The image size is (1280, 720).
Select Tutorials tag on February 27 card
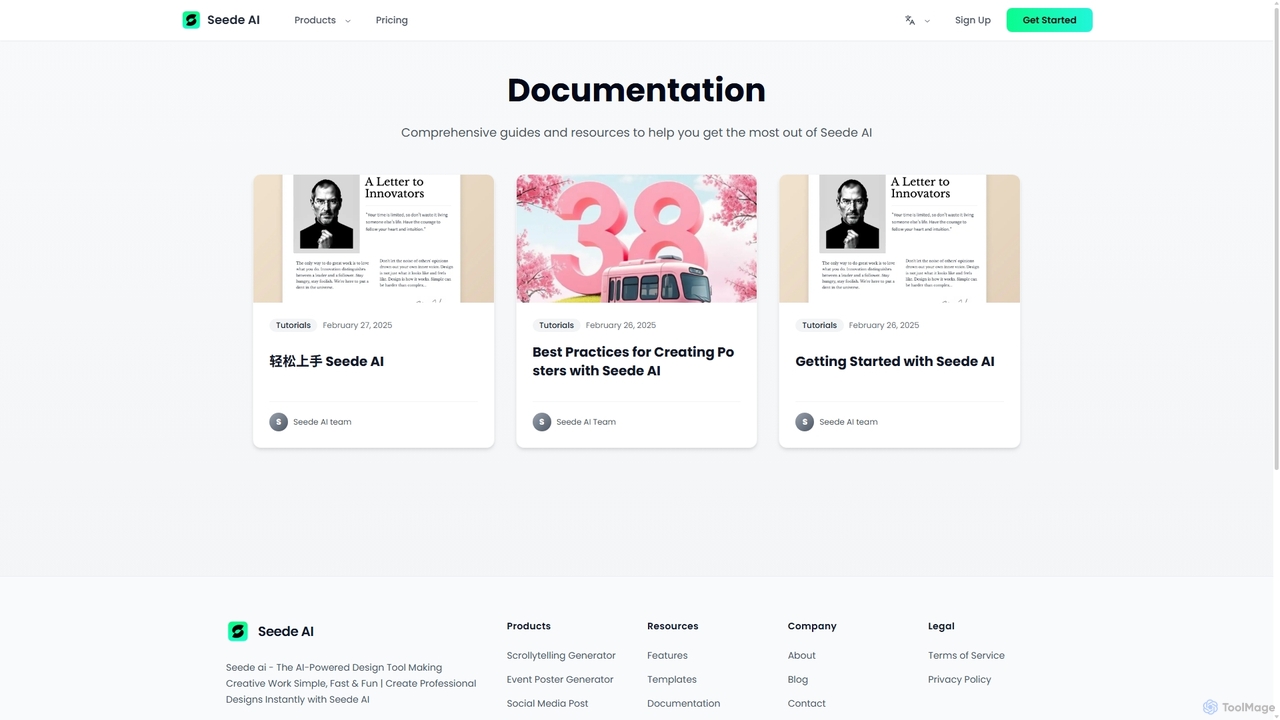click(x=293, y=325)
